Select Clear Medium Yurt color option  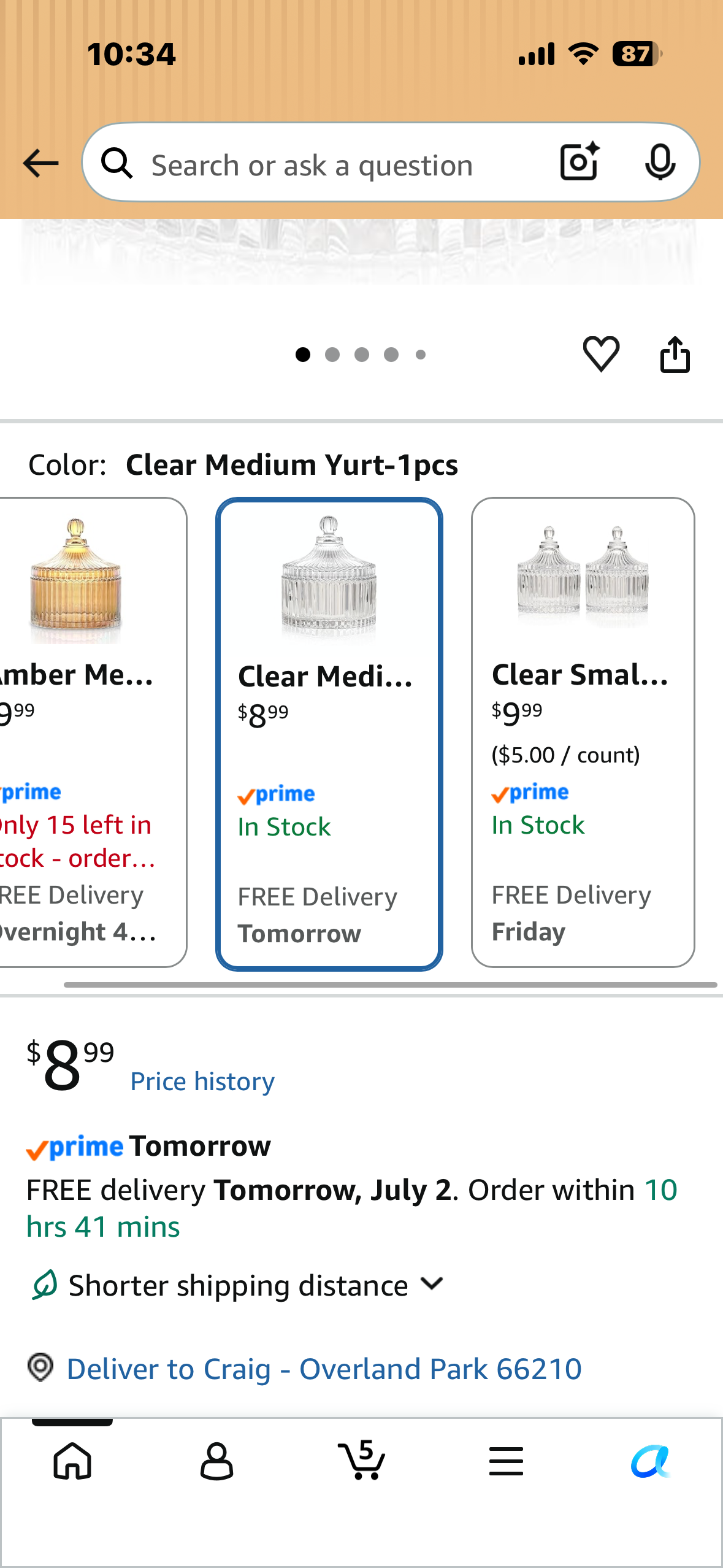point(329,734)
